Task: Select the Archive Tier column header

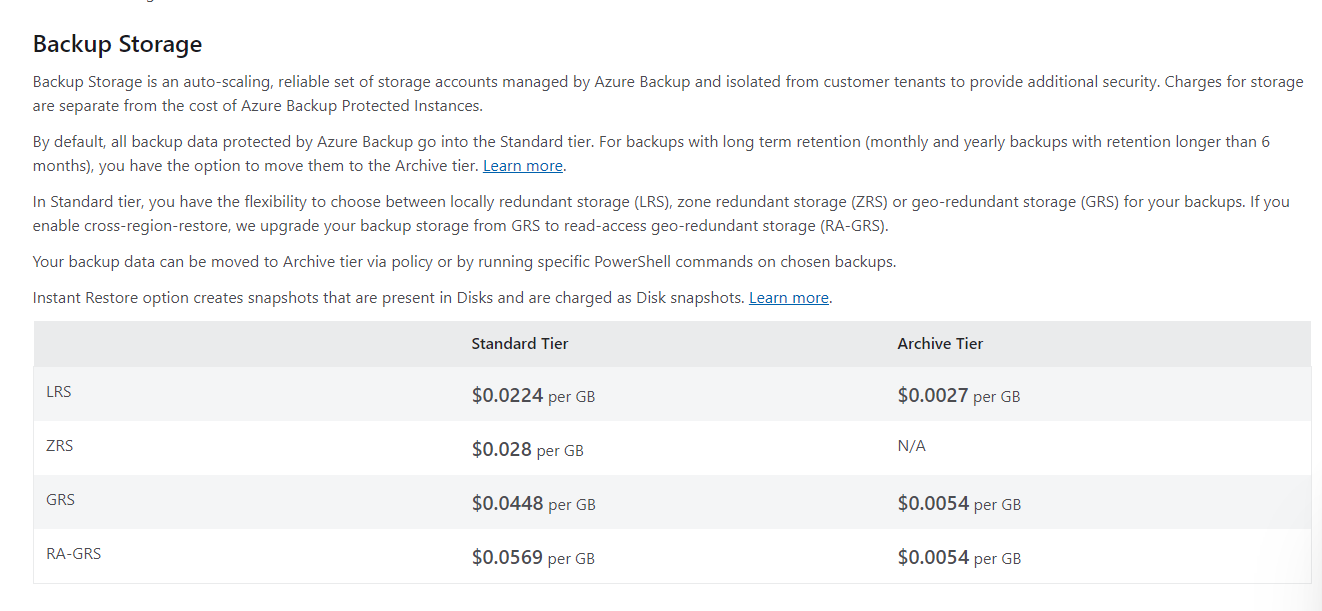Action: (x=940, y=344)
